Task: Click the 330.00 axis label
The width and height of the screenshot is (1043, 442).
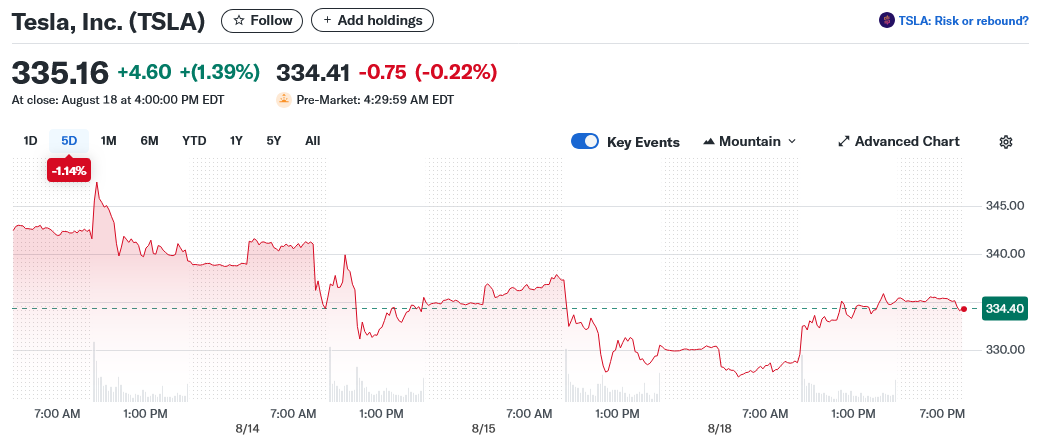Action: click(x=1004, y=349)
